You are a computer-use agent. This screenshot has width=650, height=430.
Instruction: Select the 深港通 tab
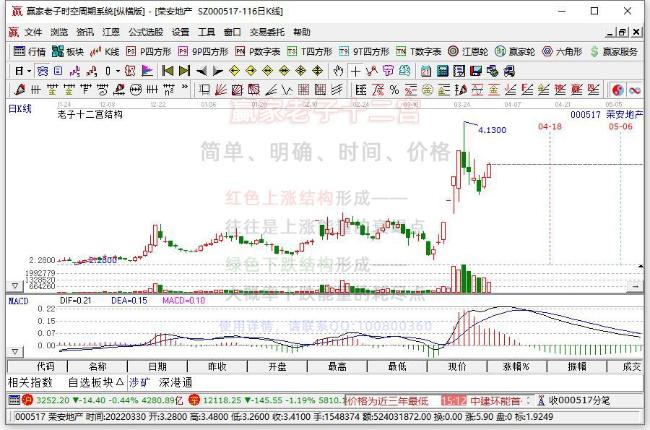pos(175,382)
